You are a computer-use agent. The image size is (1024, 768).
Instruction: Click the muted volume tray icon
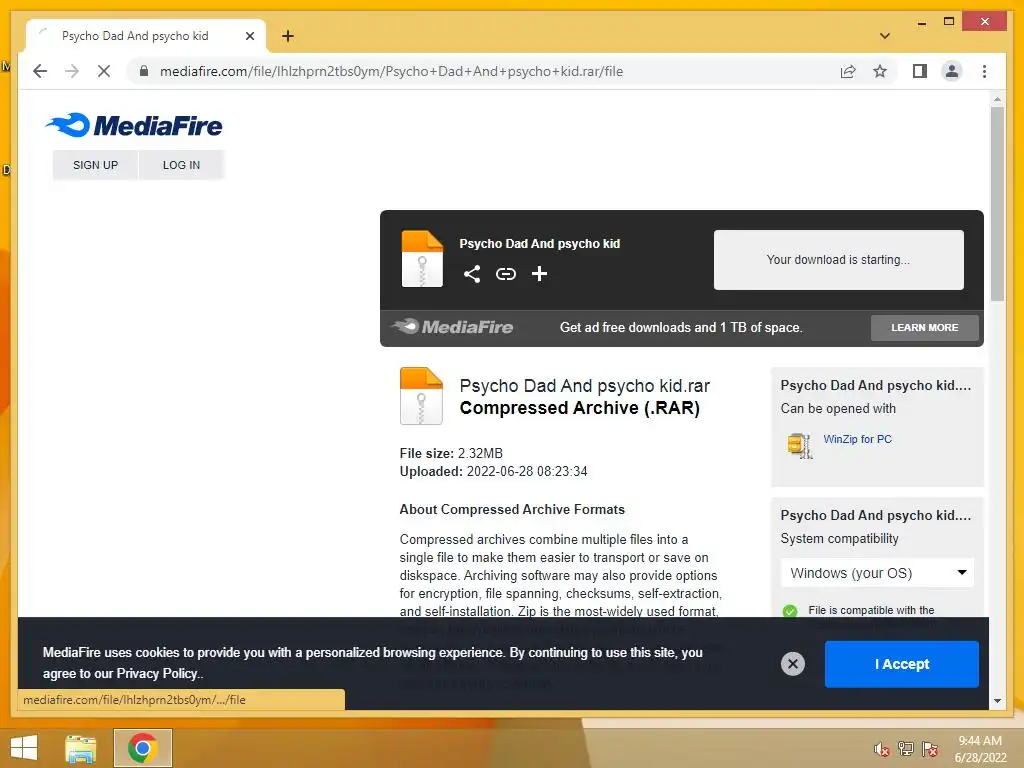882,749
